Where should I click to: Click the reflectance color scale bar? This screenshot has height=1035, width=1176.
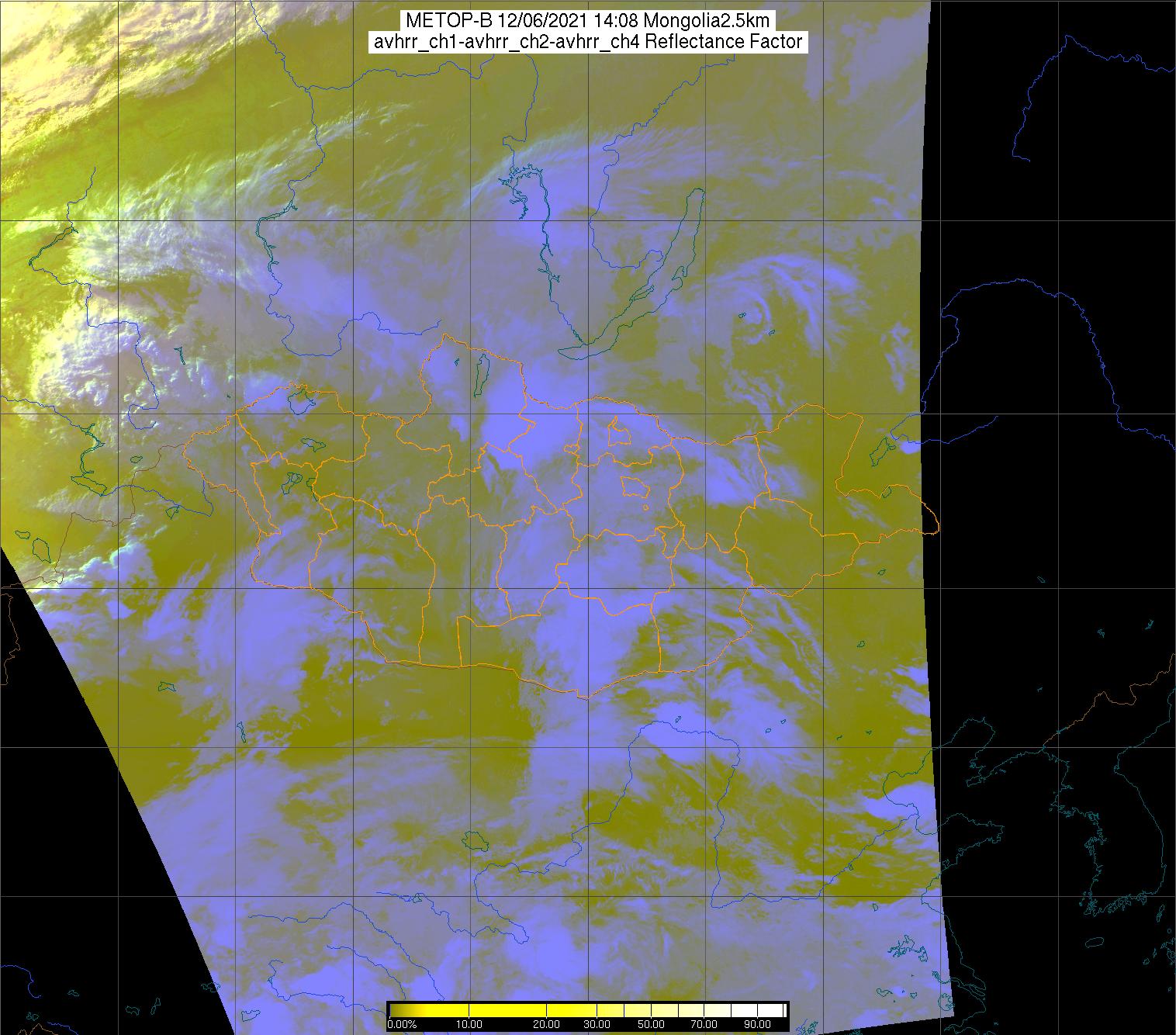tap(588, 1009)
